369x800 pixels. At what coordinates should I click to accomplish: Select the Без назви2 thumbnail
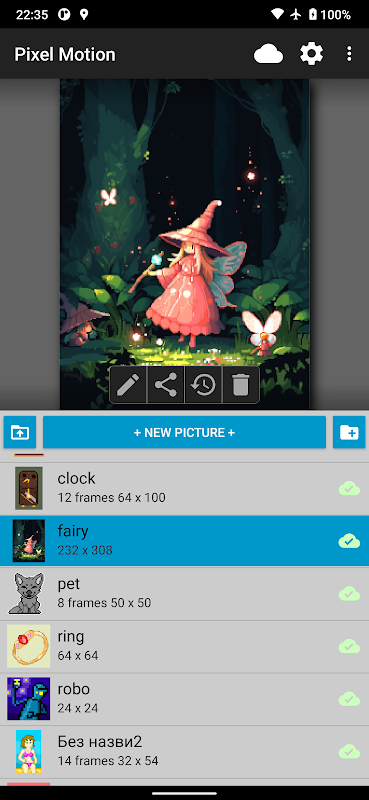click(29, 752)
